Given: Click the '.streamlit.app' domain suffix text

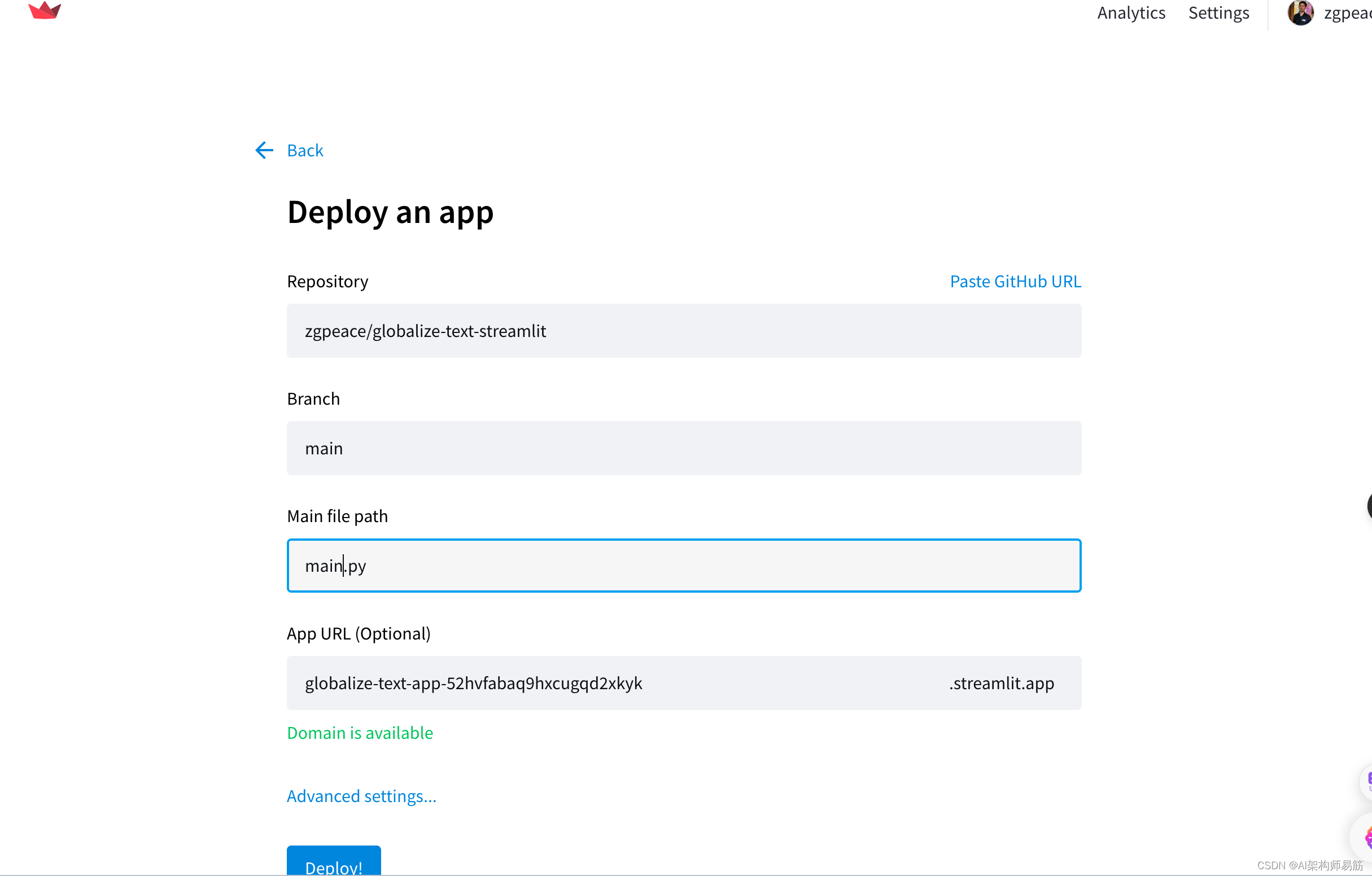Looking at the screenshot, I should coord(1001,683).
